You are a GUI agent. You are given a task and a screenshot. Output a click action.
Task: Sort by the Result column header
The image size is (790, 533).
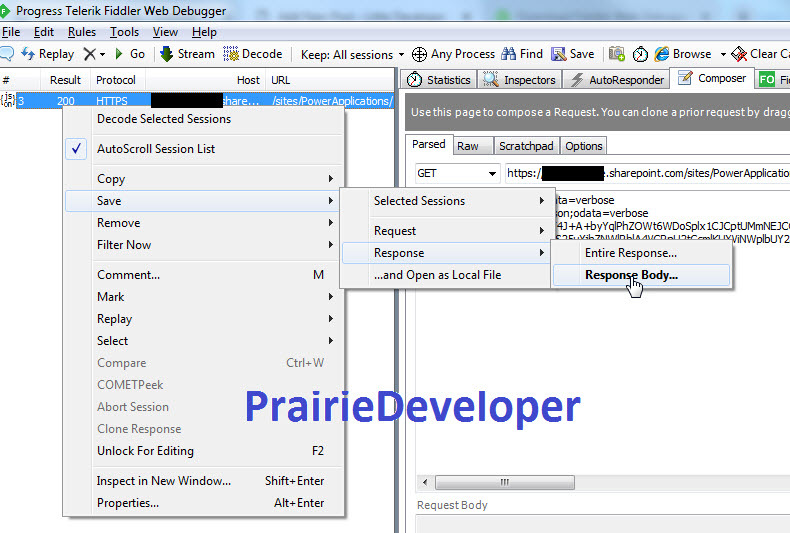click(x=65, y=80)
